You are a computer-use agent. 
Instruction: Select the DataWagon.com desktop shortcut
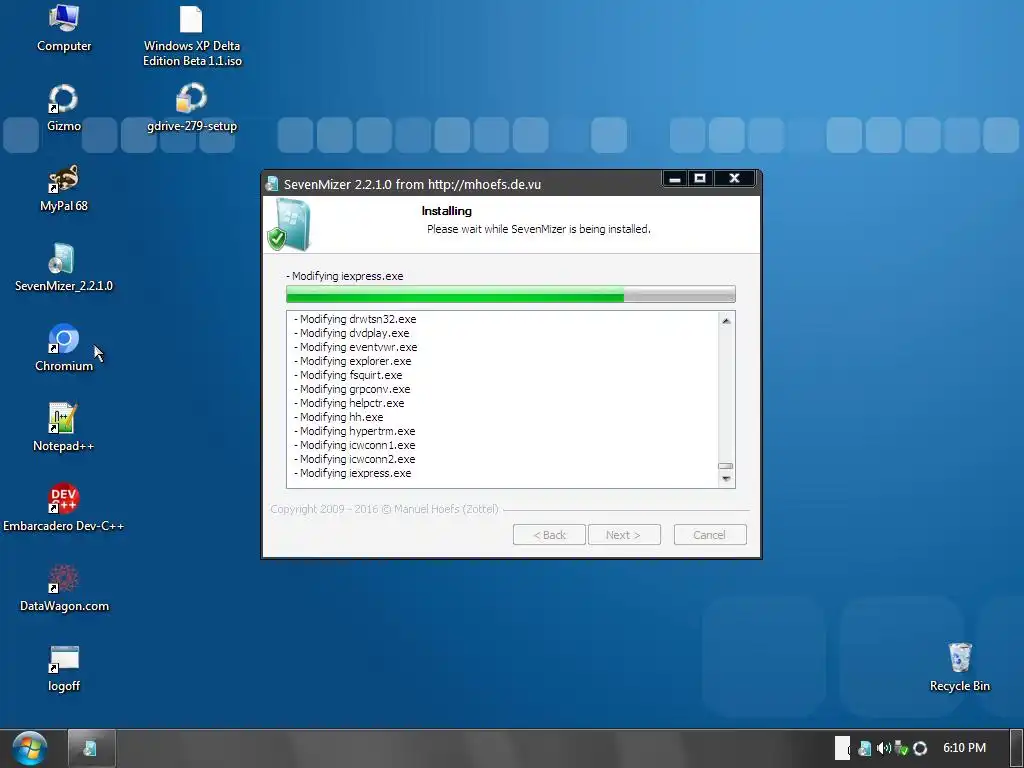click(63, 588)
